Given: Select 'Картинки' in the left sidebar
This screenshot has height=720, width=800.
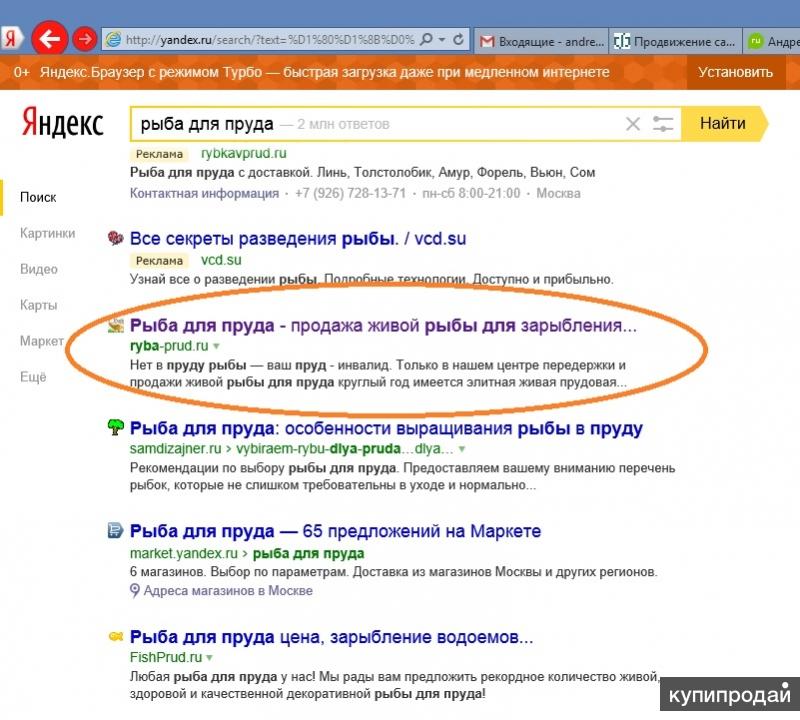Looking at the screenshot, I should point(47,233).
